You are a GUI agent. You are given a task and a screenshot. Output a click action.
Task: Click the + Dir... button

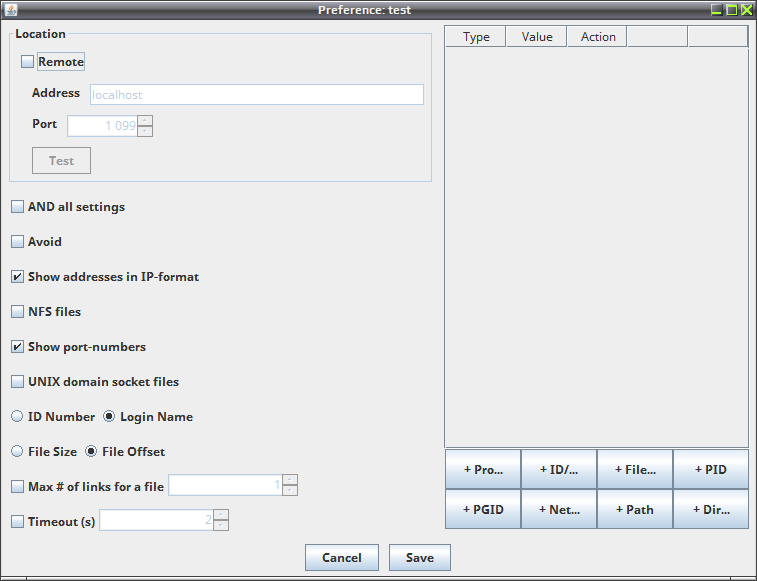(711, 510)
